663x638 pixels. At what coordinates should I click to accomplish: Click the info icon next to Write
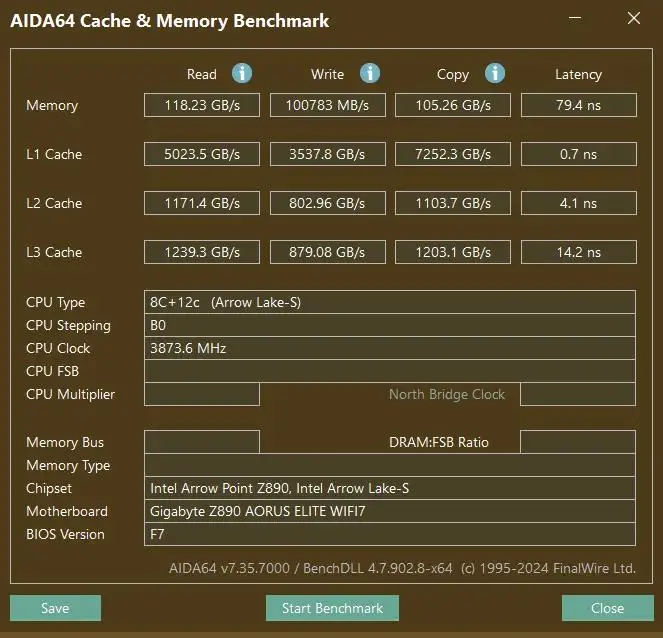[370, 74]
